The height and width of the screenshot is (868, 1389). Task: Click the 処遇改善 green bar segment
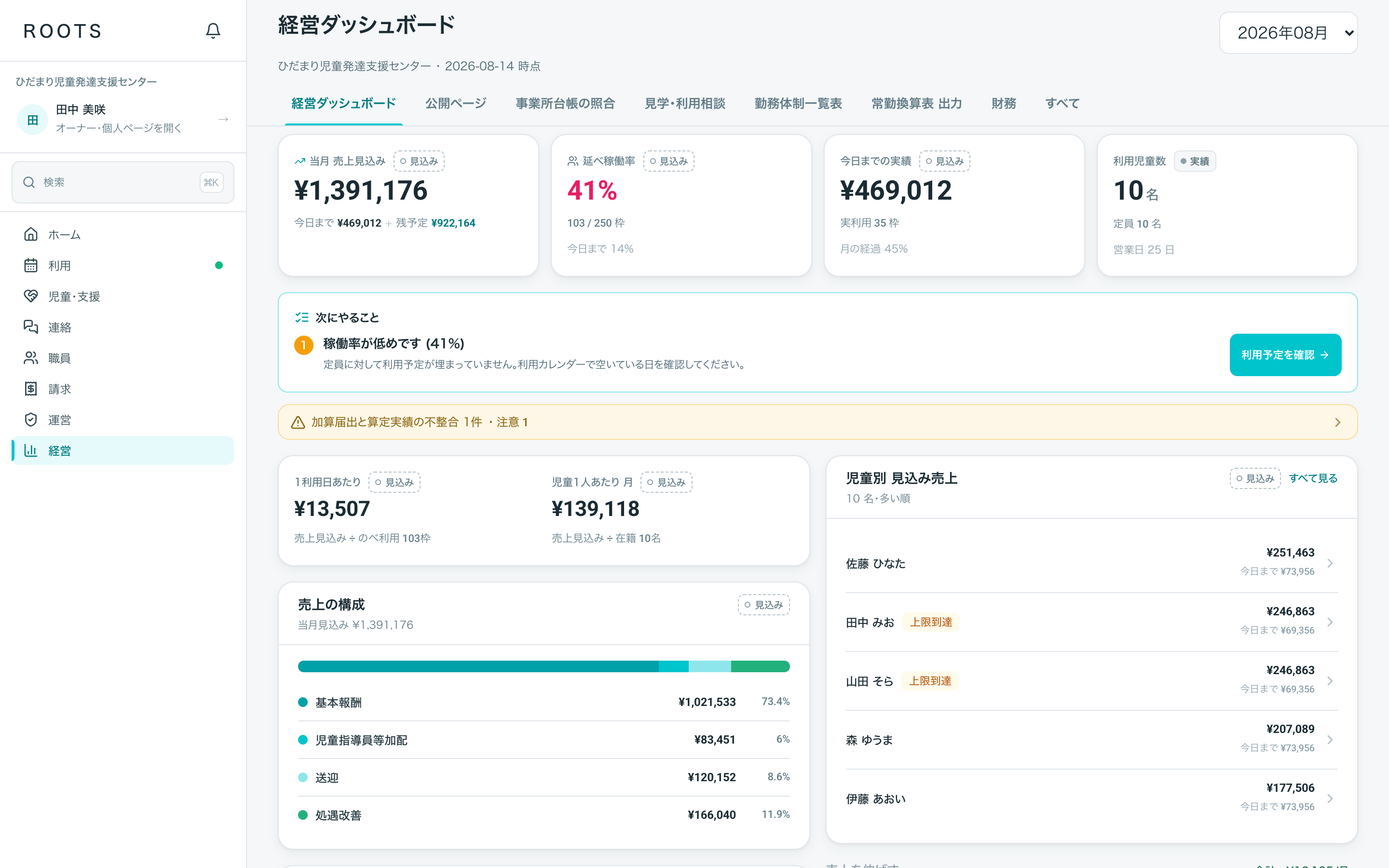761,666
